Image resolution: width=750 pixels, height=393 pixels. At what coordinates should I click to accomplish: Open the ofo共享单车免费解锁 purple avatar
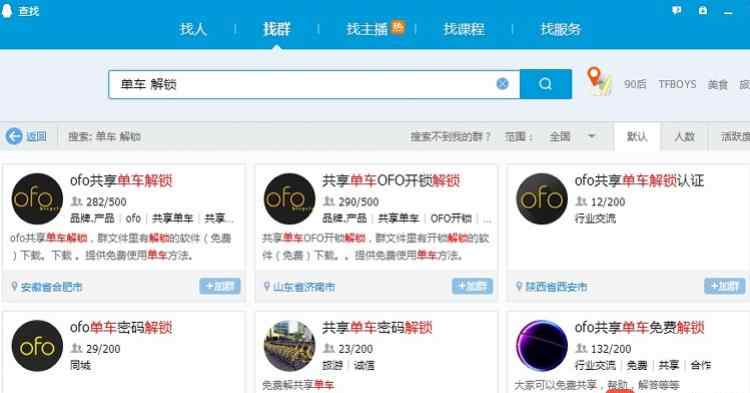[542, 346]
